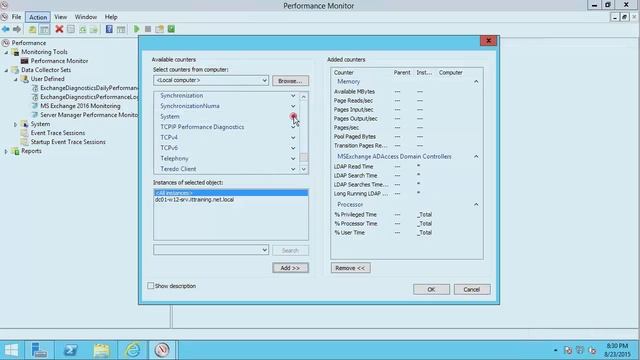Click the Browse... button
The image size is (640, 360).
pos(290,81)
